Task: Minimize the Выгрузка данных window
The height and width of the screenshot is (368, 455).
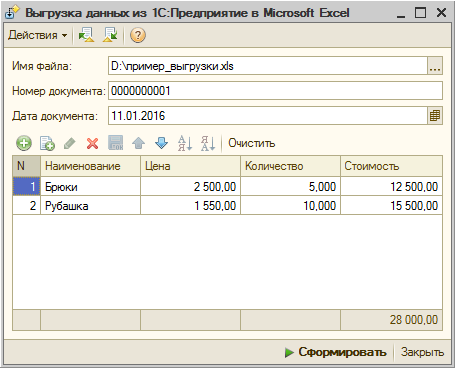Action: (x=401, y=13)
